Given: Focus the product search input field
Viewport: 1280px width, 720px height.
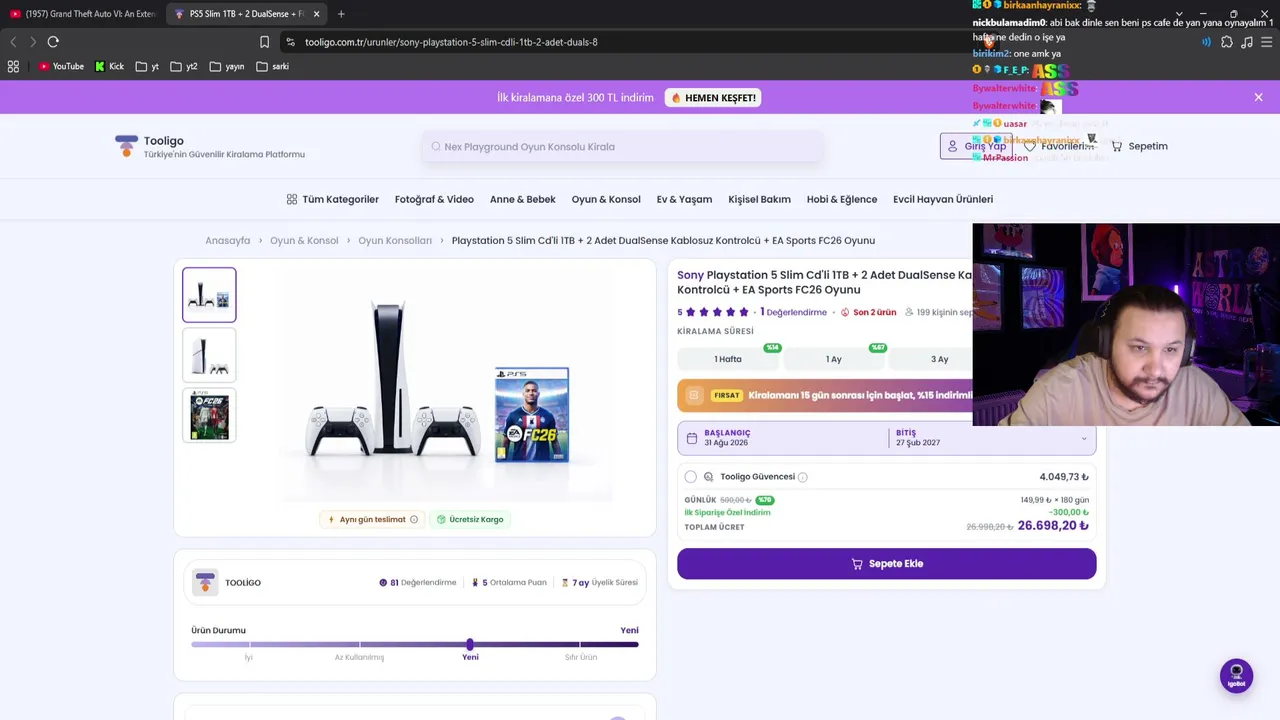Looking at the screenshot, I should (x=623, y=147).
